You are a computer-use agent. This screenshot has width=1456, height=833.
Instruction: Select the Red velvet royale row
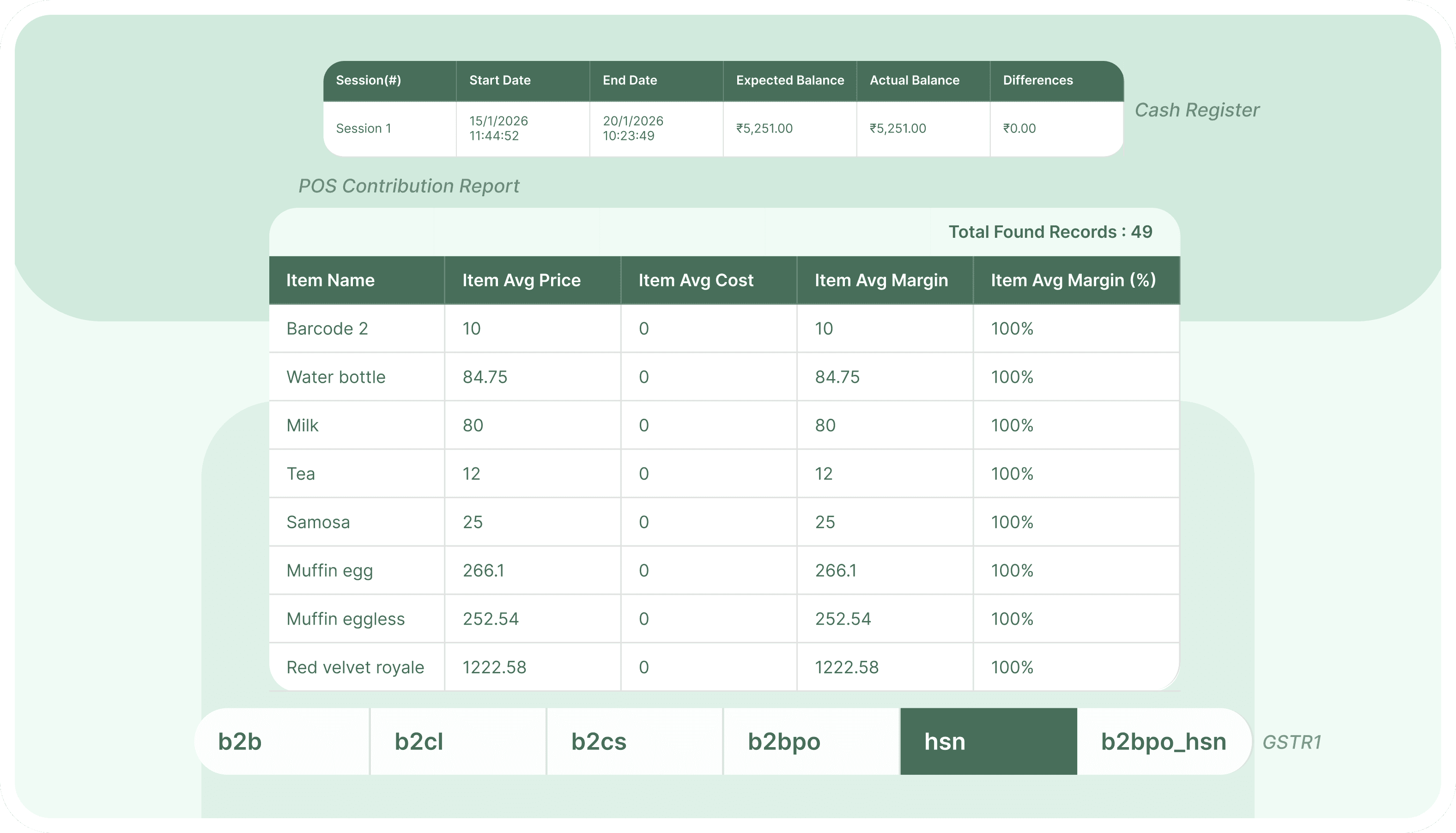tap(355, 667)
